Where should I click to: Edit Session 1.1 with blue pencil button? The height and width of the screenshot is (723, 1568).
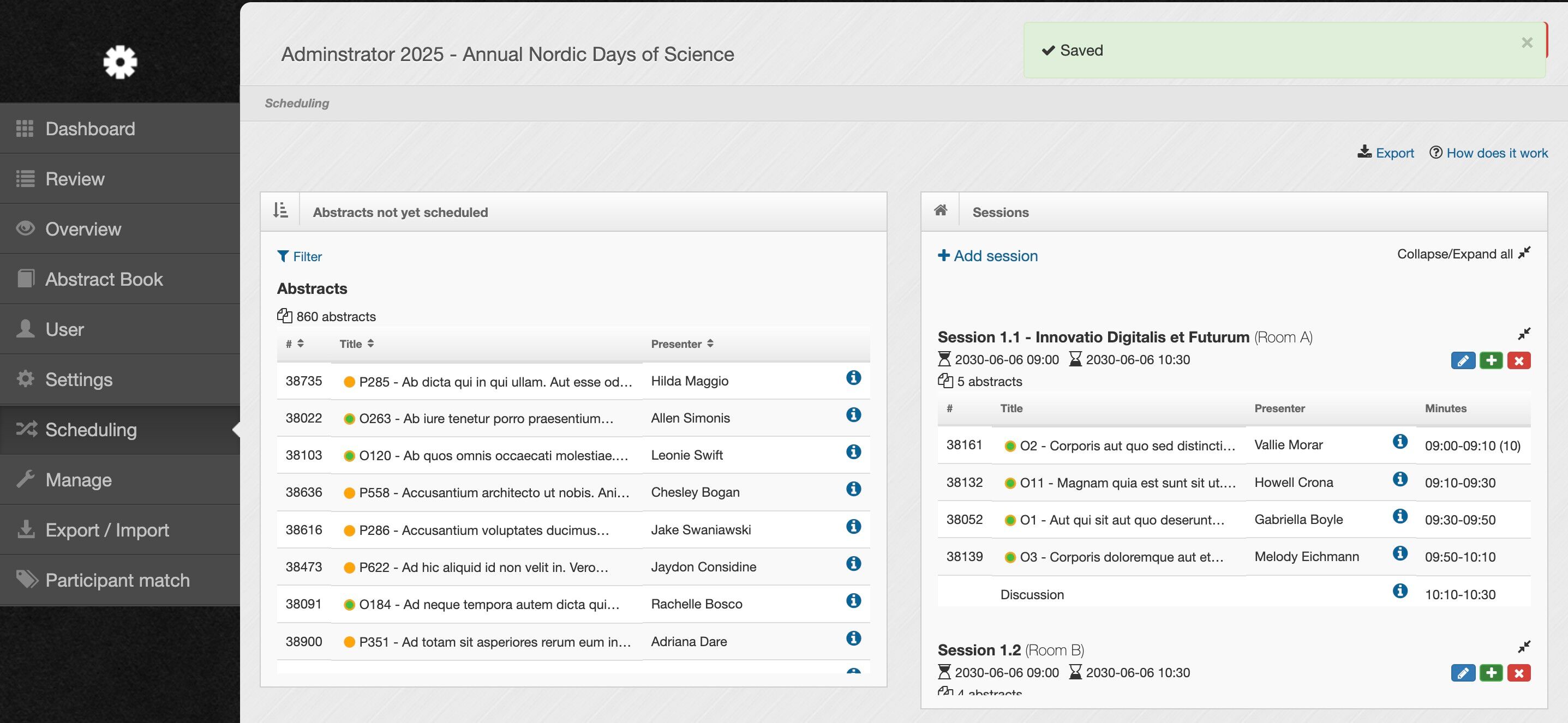[x=1463, y=360]
